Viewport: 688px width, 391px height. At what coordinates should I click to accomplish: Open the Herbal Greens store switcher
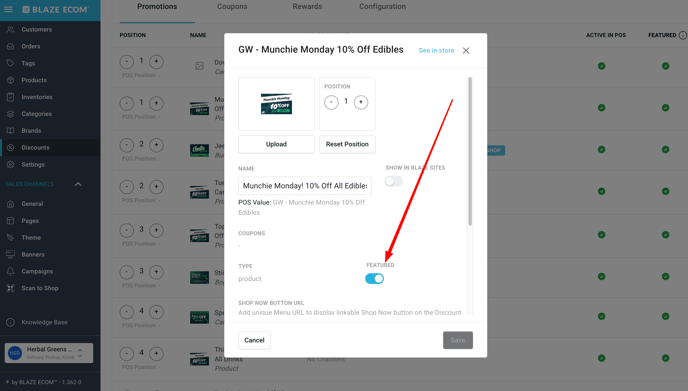point(49,353)
